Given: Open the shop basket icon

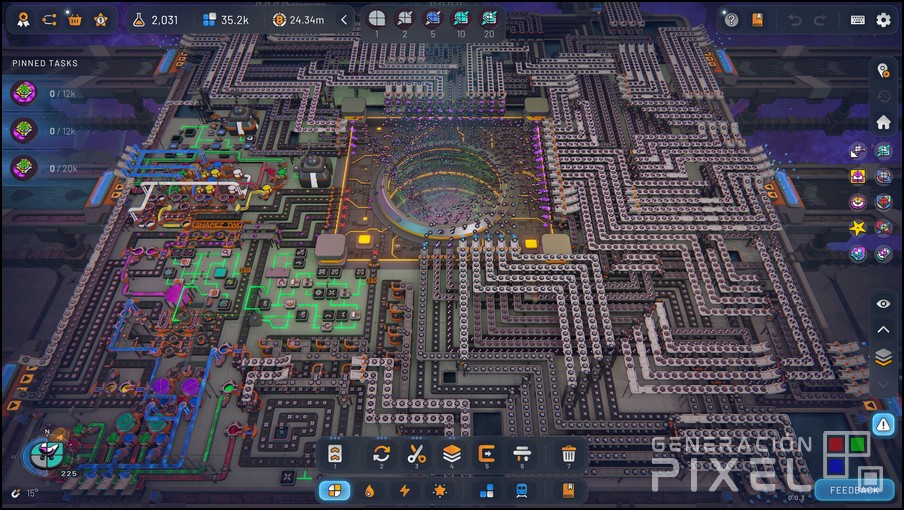Looking at the screenshot, I should (x=75, y=19).
